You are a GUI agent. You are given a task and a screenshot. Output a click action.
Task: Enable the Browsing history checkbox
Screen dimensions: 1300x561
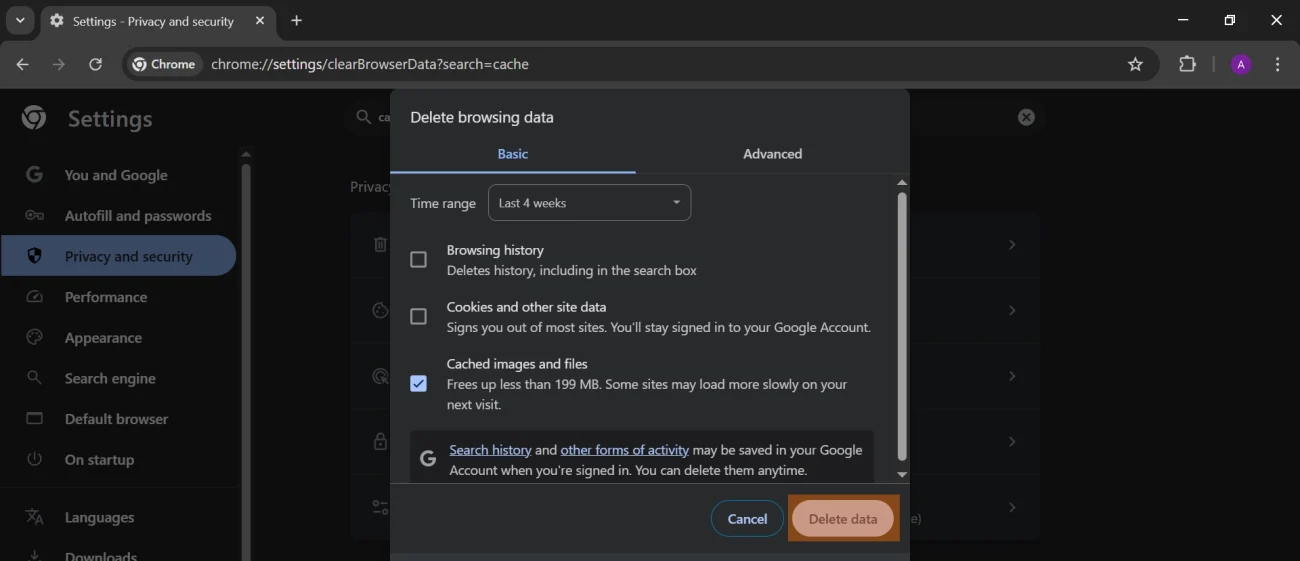pos(419,260)
